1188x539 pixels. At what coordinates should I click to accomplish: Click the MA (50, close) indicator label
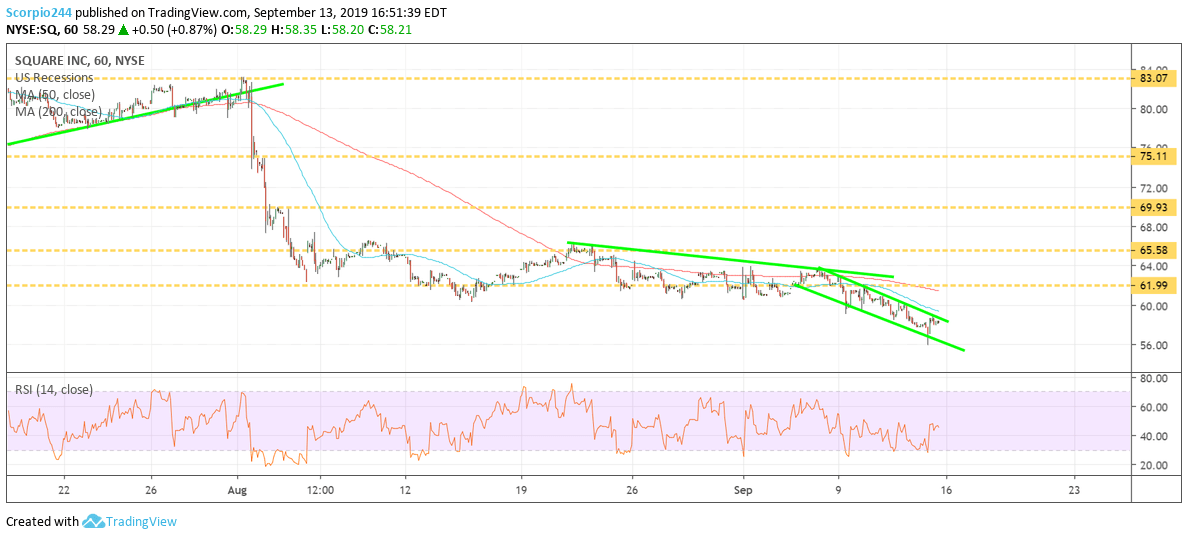point(55,95)
